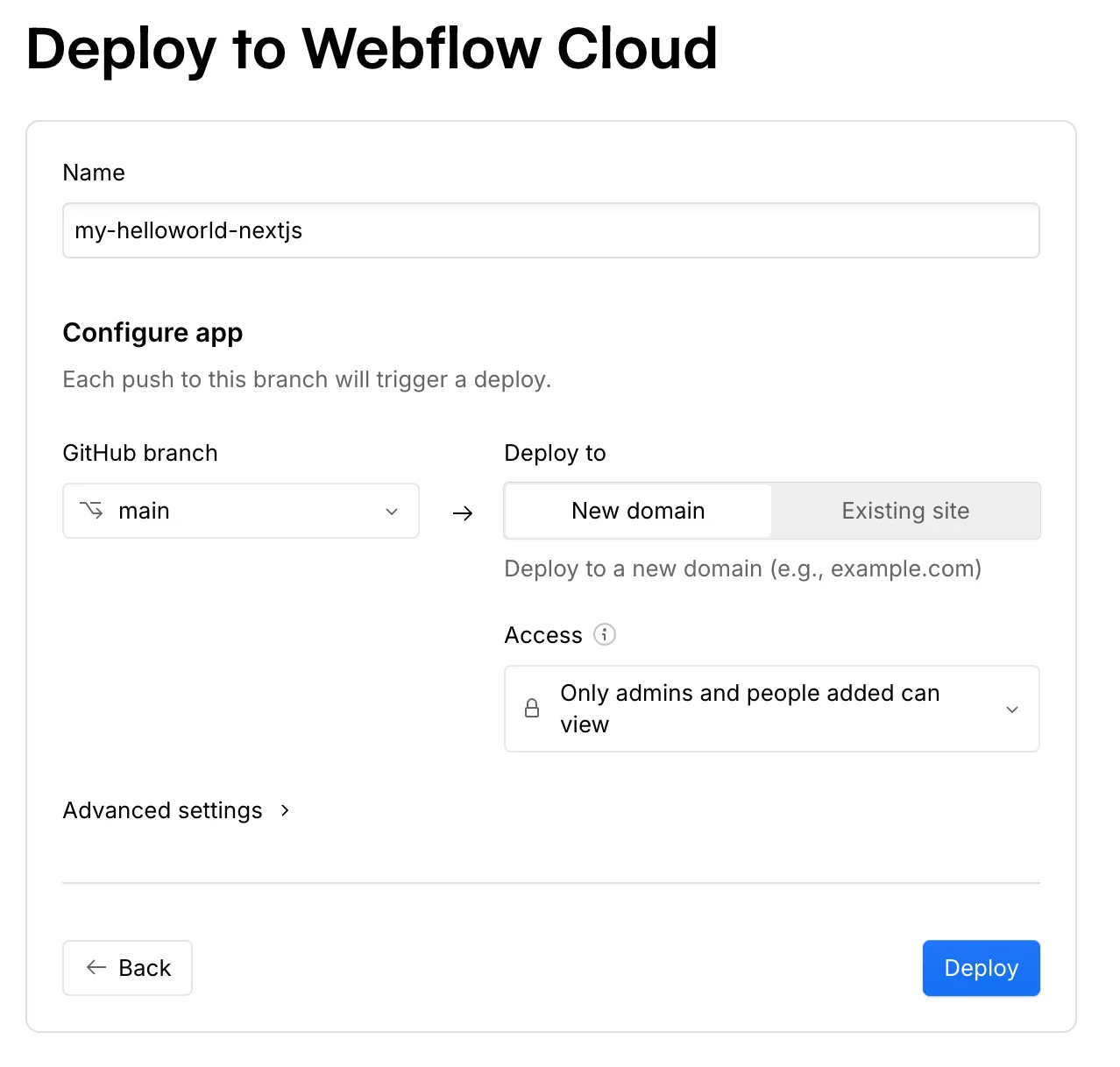The width and height of the screenshot is (1120, 1067).
Task: Go Back to previous step
Action: click(x=128, y=968)
